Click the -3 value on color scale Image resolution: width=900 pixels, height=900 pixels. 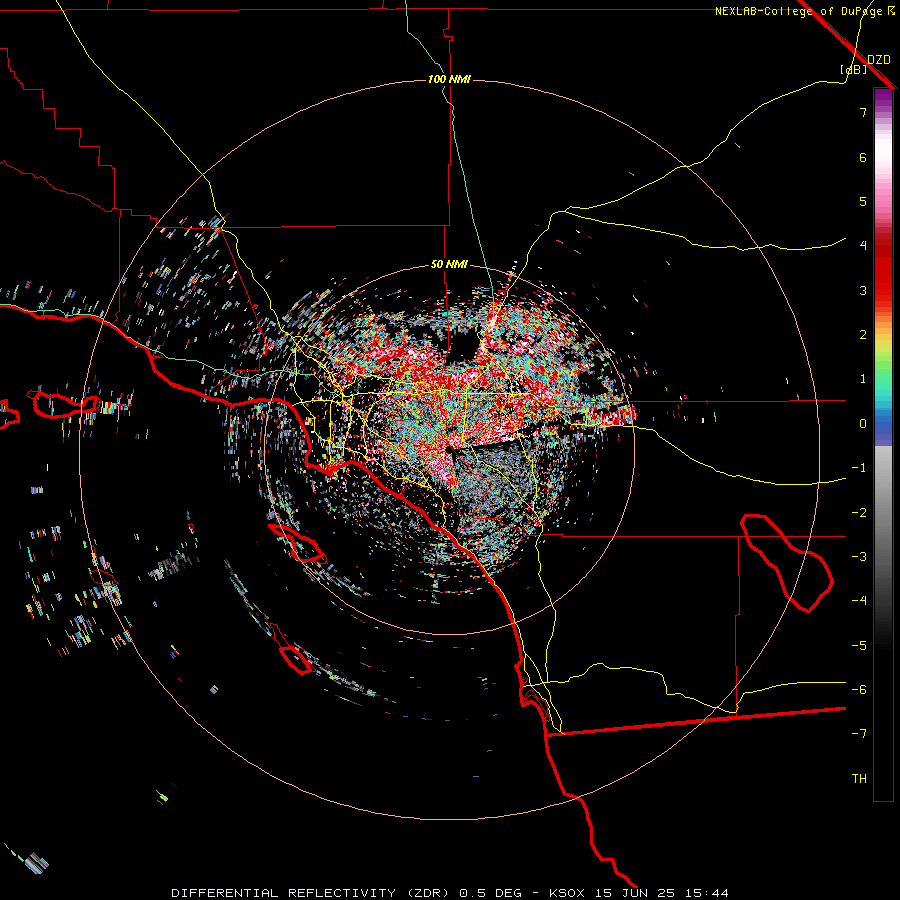(x=859, y=557)
